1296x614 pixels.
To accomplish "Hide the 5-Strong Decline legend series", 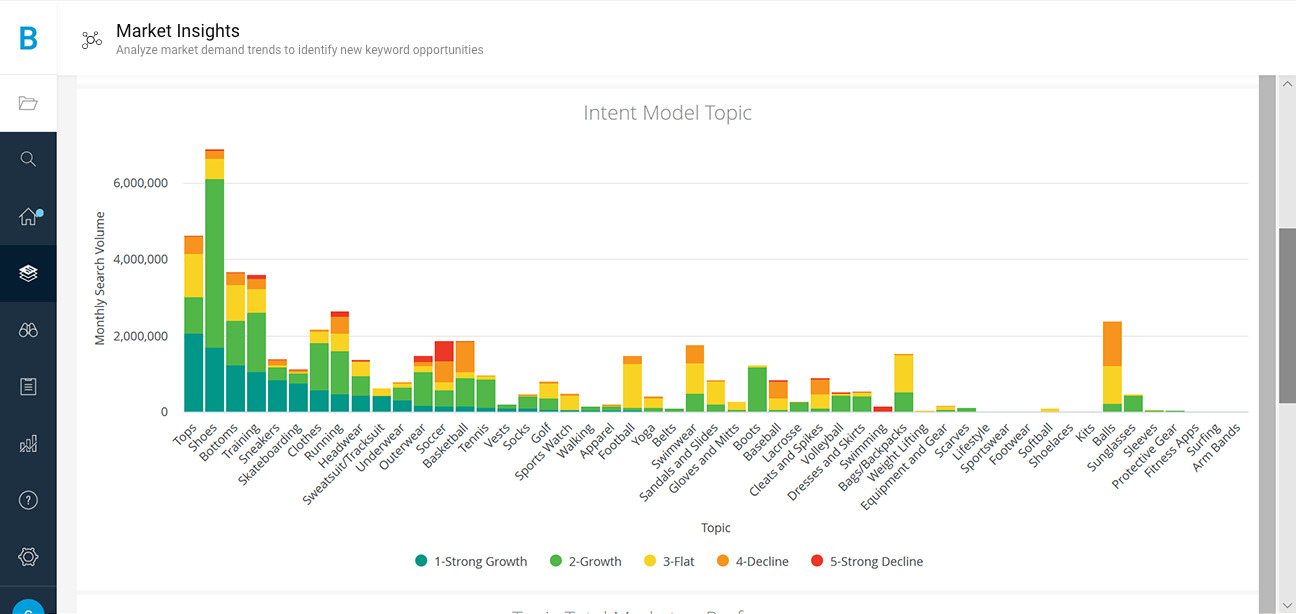I will 866,562.
